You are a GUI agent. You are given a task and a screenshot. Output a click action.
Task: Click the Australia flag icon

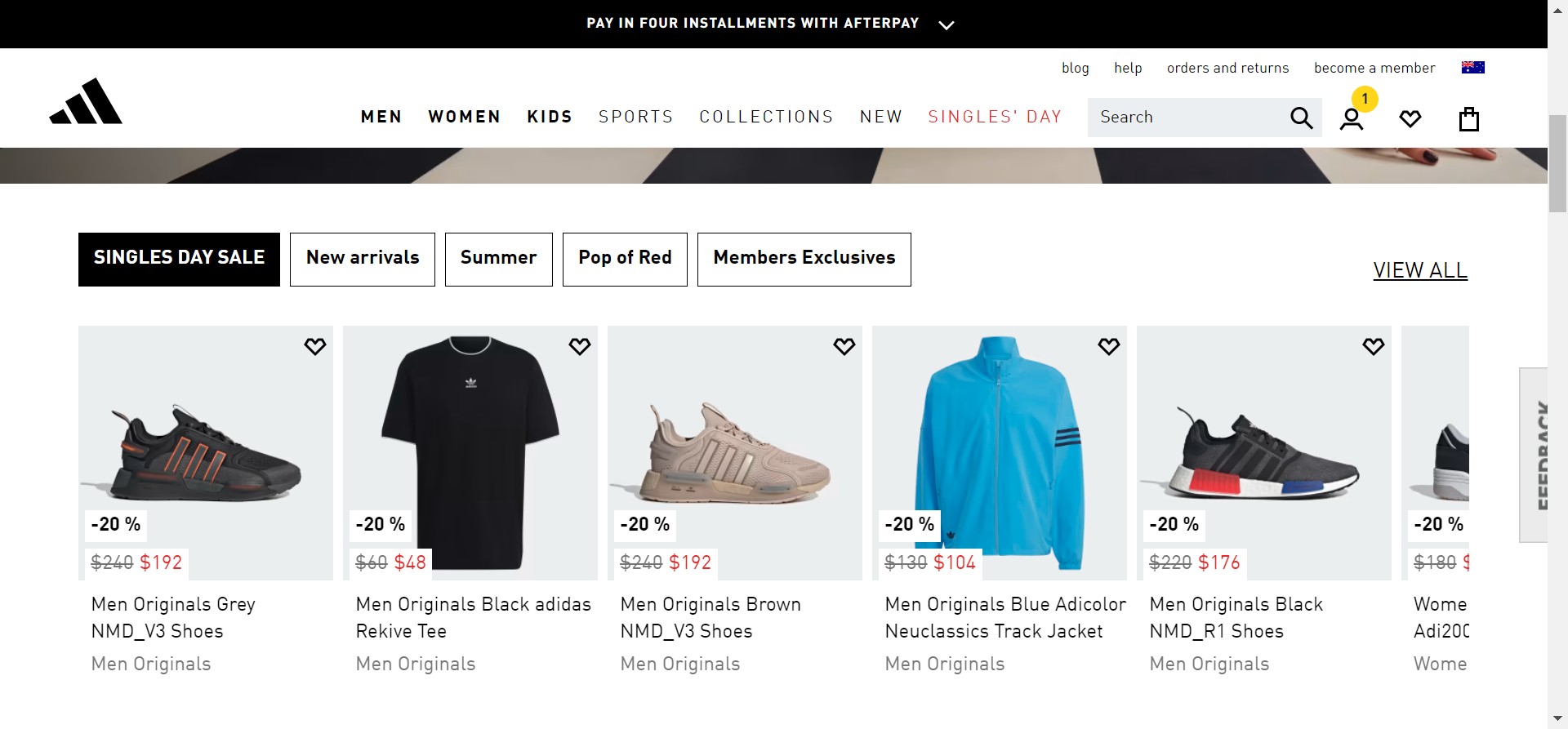(x=1472, y=68)
